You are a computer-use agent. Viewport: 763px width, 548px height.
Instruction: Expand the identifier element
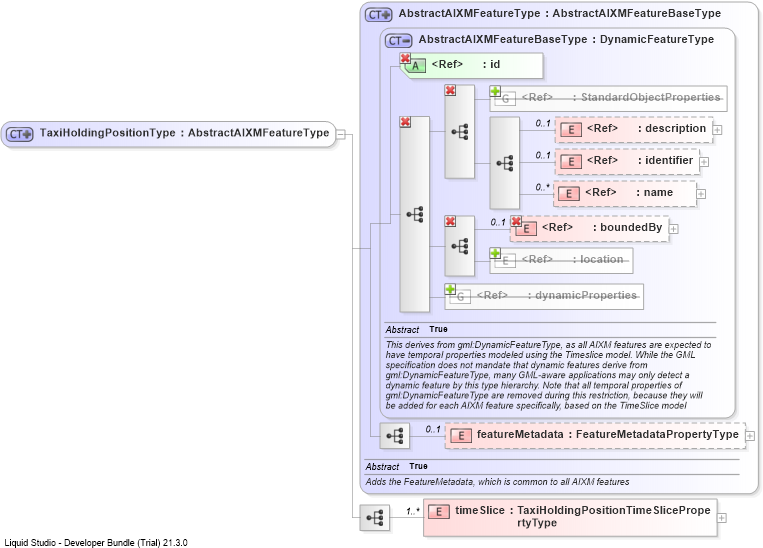pyautogui.click(x=704, y=162)
